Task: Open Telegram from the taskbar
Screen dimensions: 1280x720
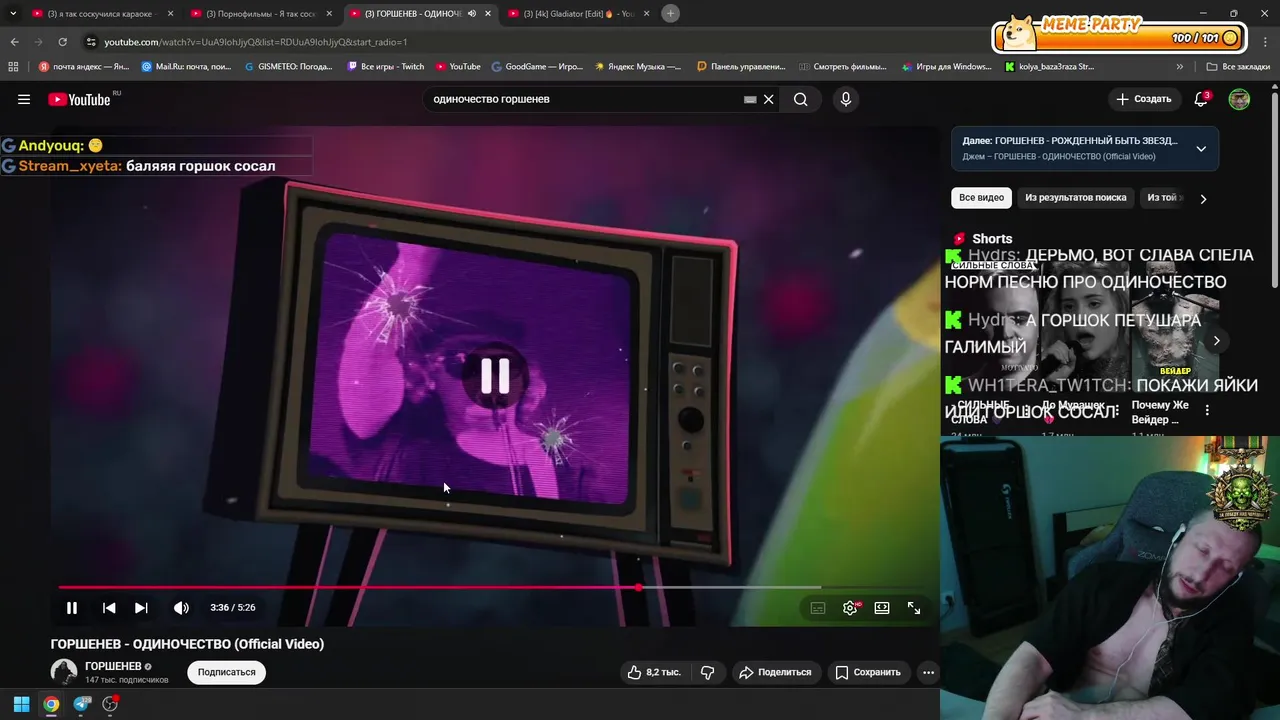Action: click(x=82, y=704)
